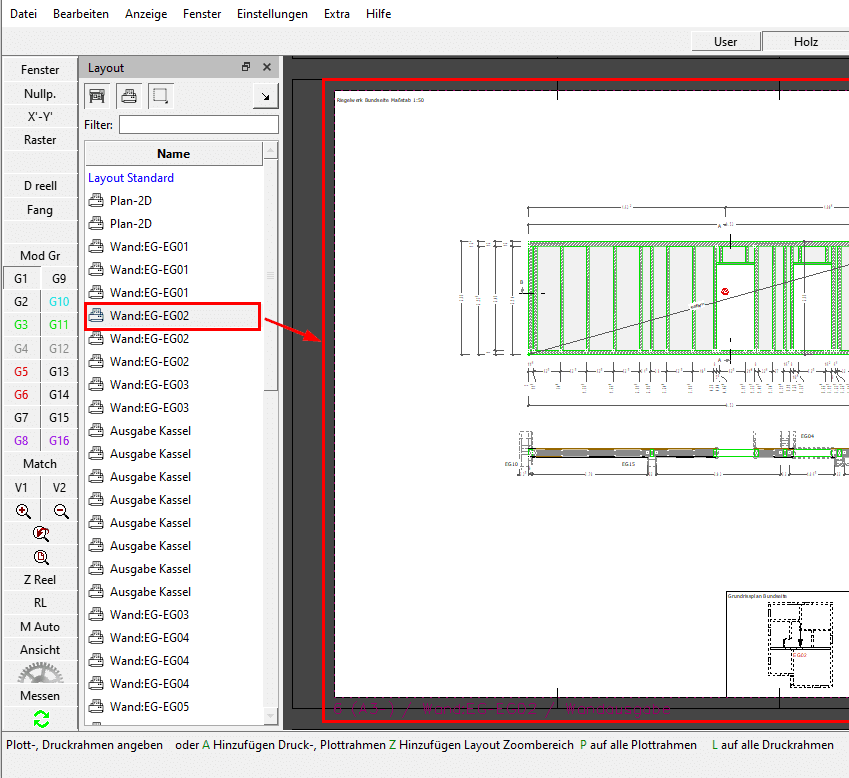849x778 pixels.
Task: Toggle the red group G5
Action: click(21, 371)
